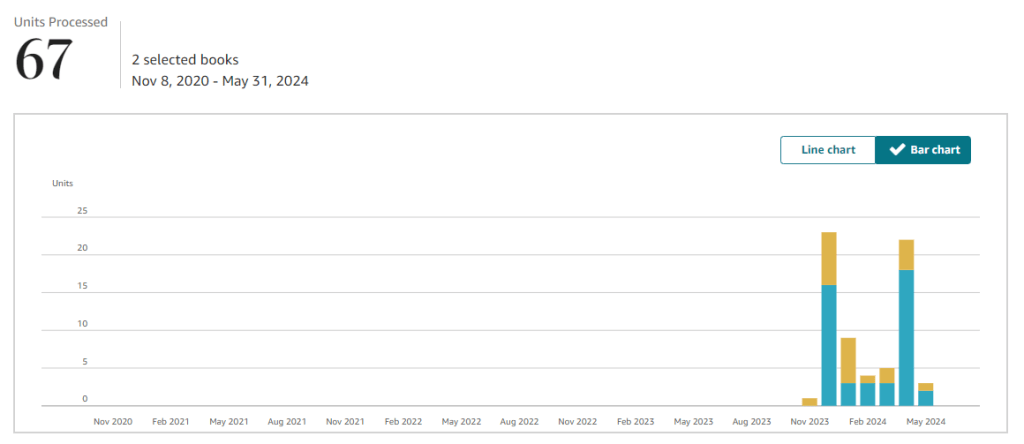Image resolution: width=1024 pixels, height=444 pixels.
Task: Click the 'Nov 2020' x-axis label
Action: (113, 422)
